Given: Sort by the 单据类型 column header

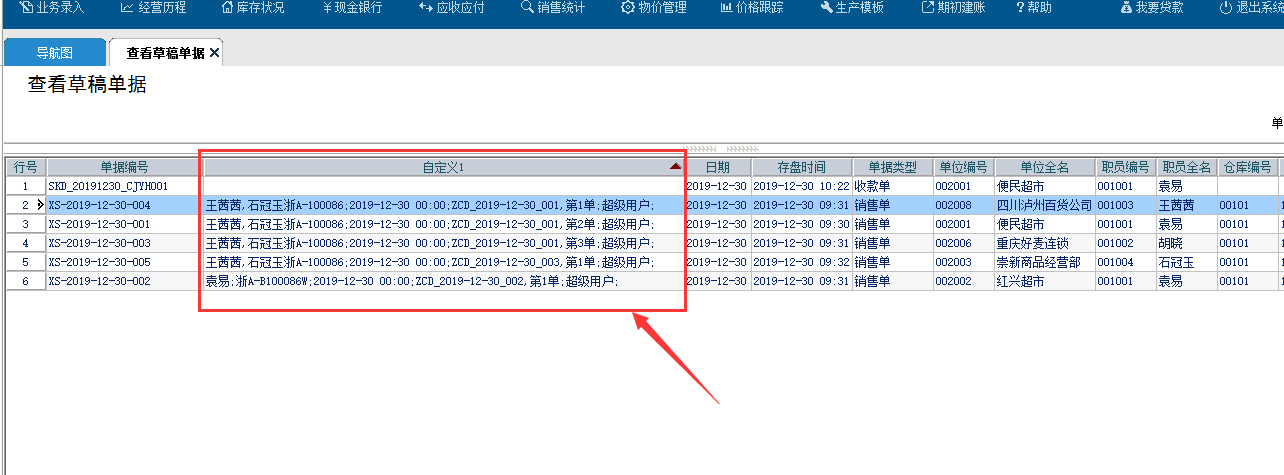Looking at the screenshot, I should coord(893,167).
